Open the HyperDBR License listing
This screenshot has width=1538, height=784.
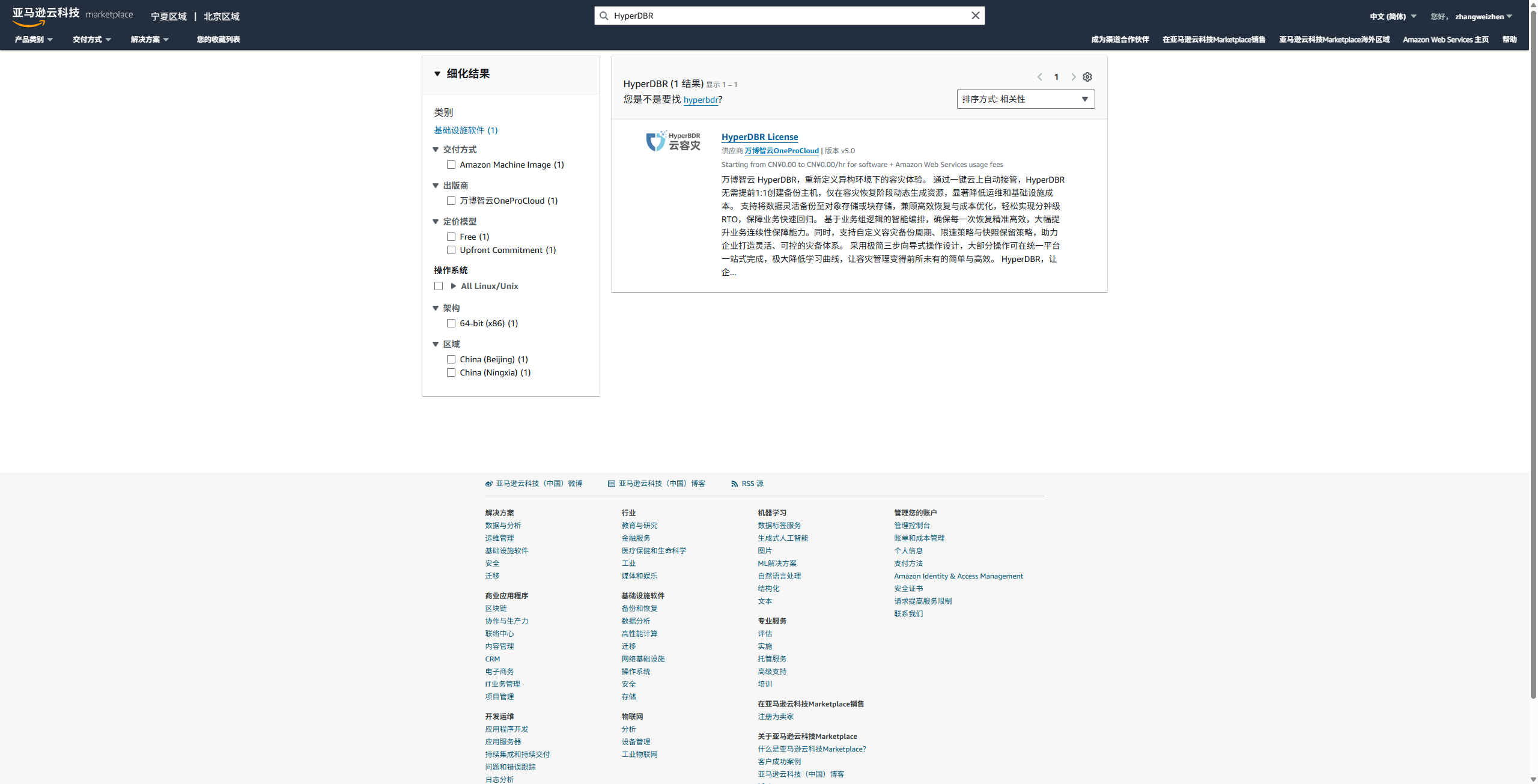point(759,137)
